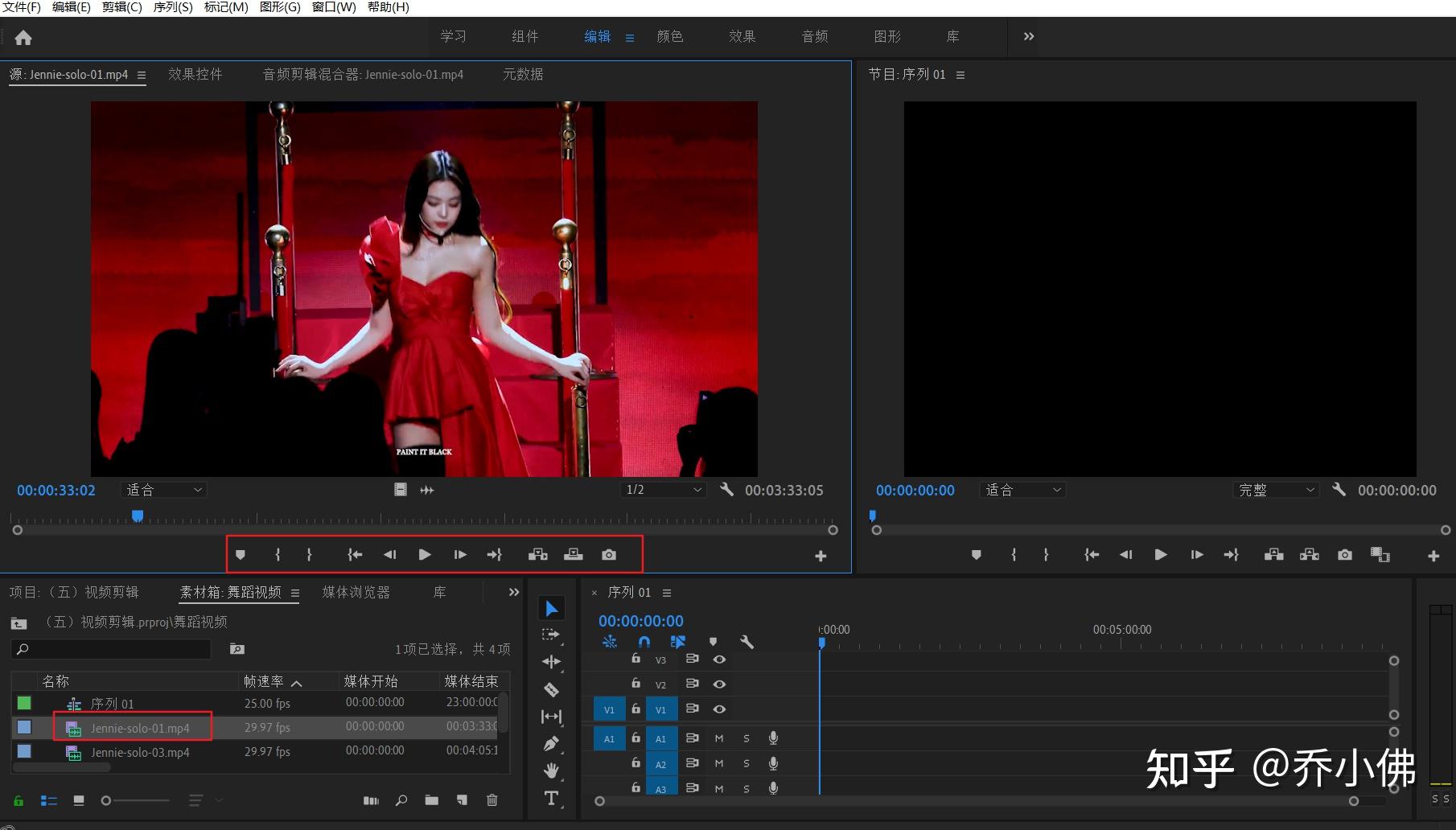Viewport: 1456px width, 830px height.
Task: Click the New Item icon in project panel
Action: 462,800
